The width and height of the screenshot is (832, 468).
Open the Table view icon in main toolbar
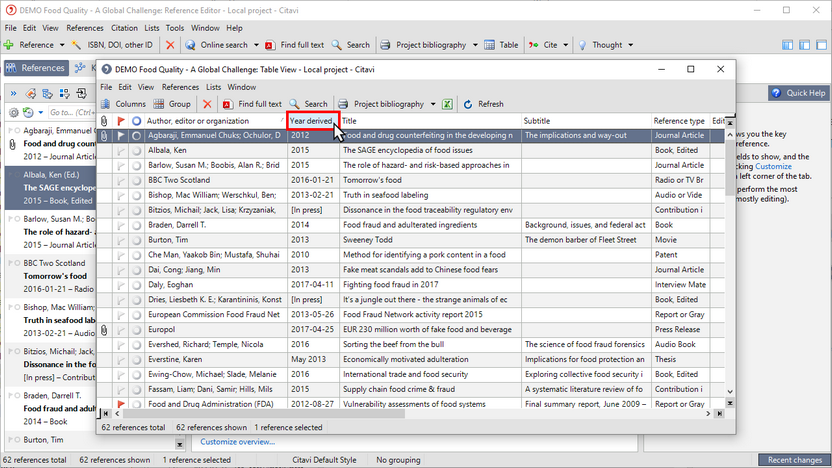(x=489, y=45)
